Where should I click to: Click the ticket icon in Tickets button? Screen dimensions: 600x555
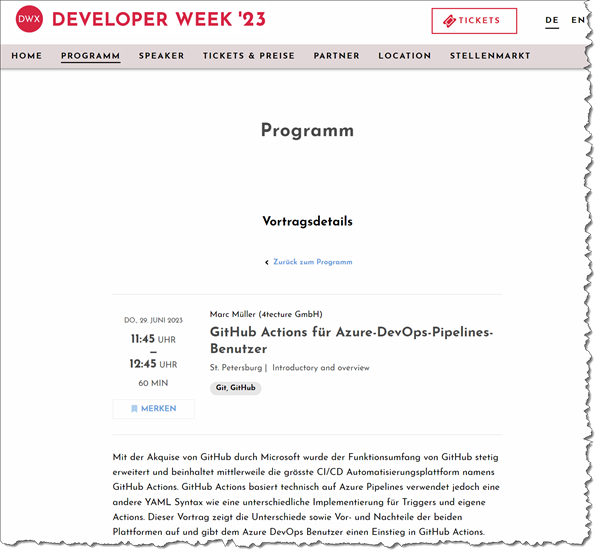coord(449,21)
